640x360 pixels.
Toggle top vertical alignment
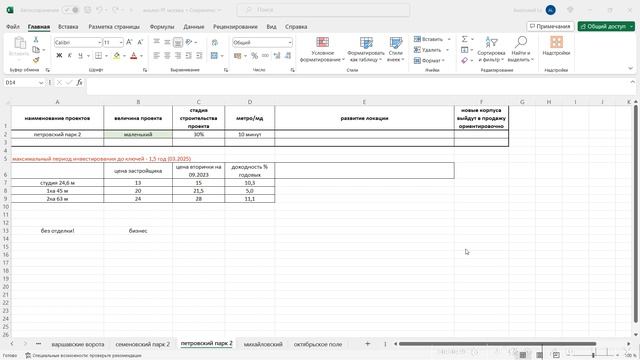point(156,42)
